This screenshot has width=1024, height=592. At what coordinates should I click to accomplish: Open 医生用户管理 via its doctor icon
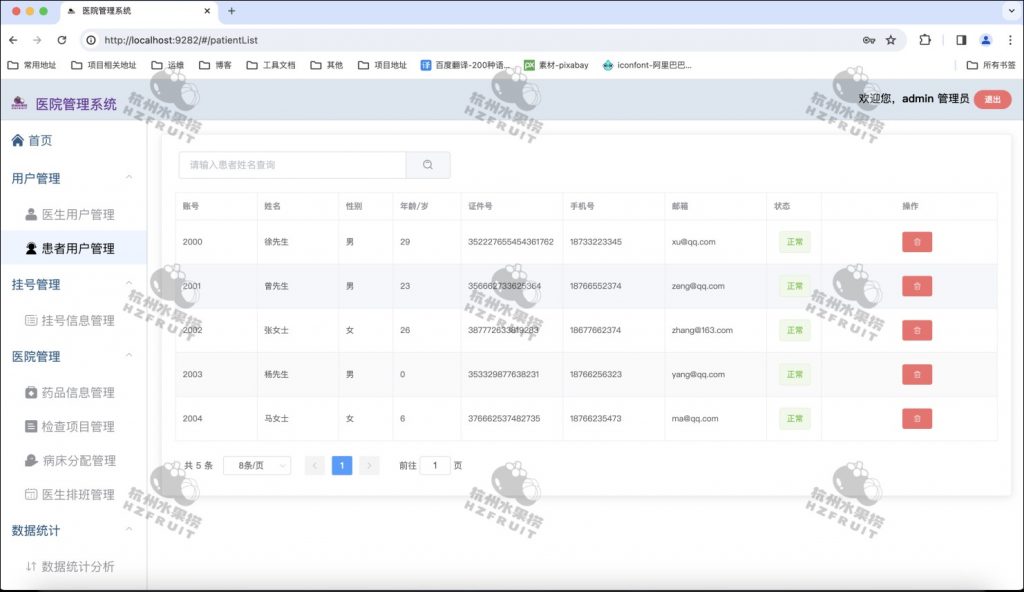30,213
